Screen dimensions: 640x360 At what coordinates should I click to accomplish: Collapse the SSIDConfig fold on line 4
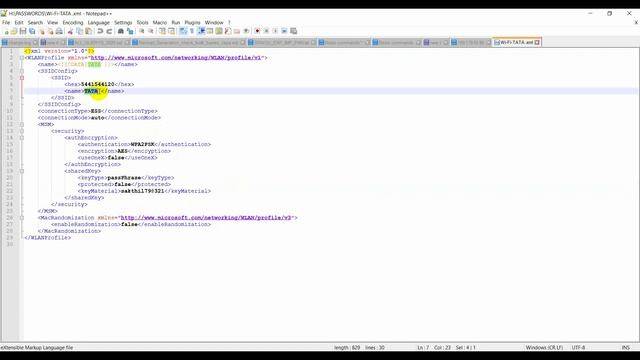point(22,71)
